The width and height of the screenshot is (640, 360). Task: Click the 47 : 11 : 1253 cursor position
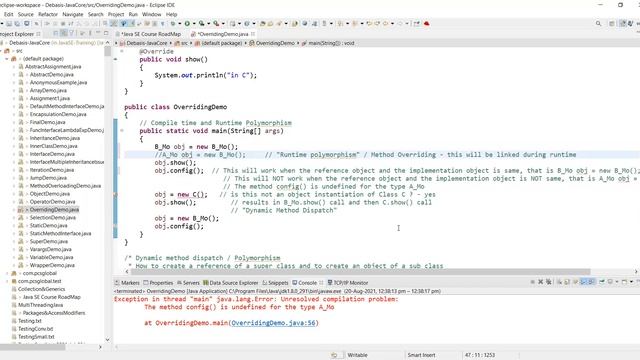click(x=480, y=355)
